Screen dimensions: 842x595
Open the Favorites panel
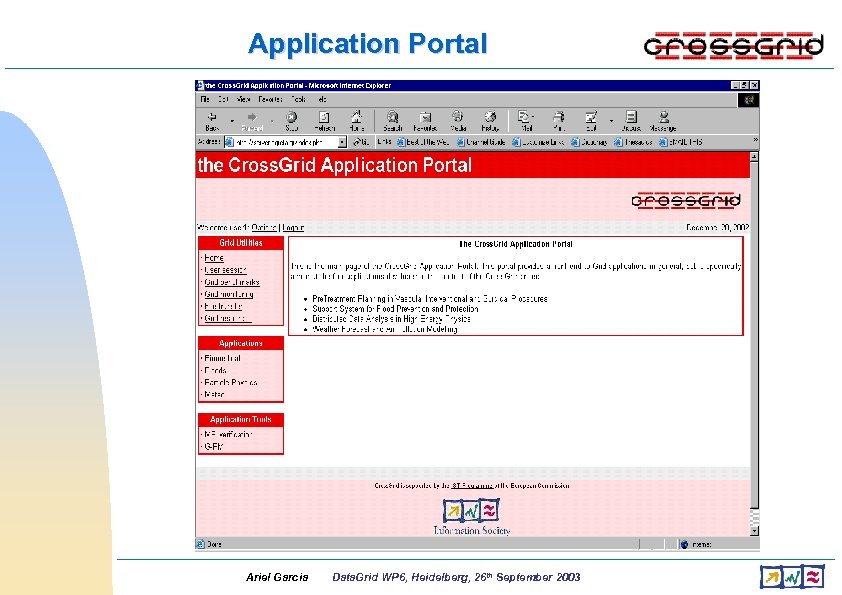(426, 118)
